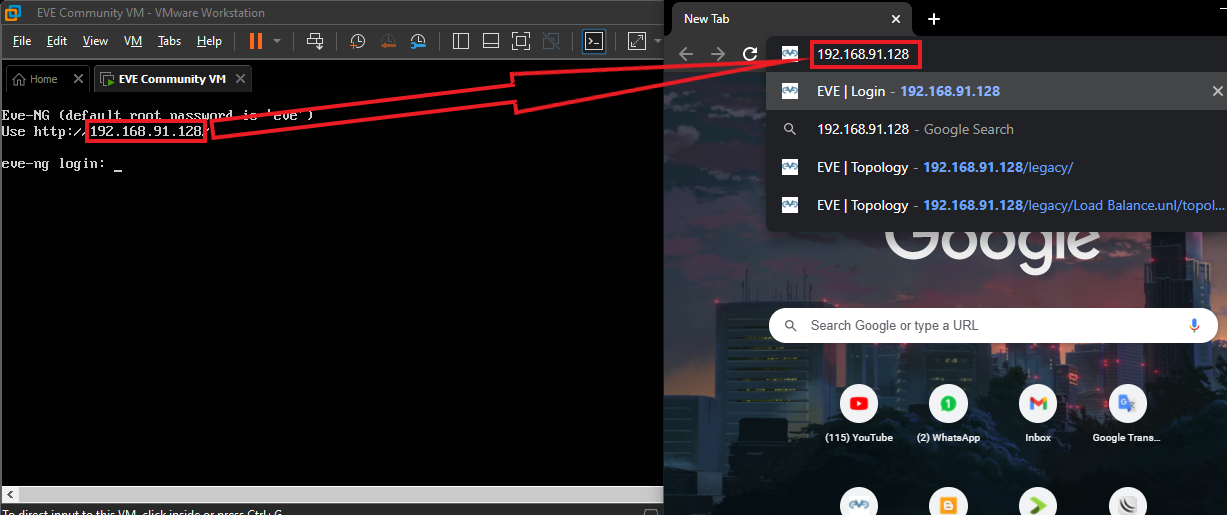Open the snapshot manager in VMware toolbar
Viewport: 1227px width, 515px height.
(x=418, y=41)
